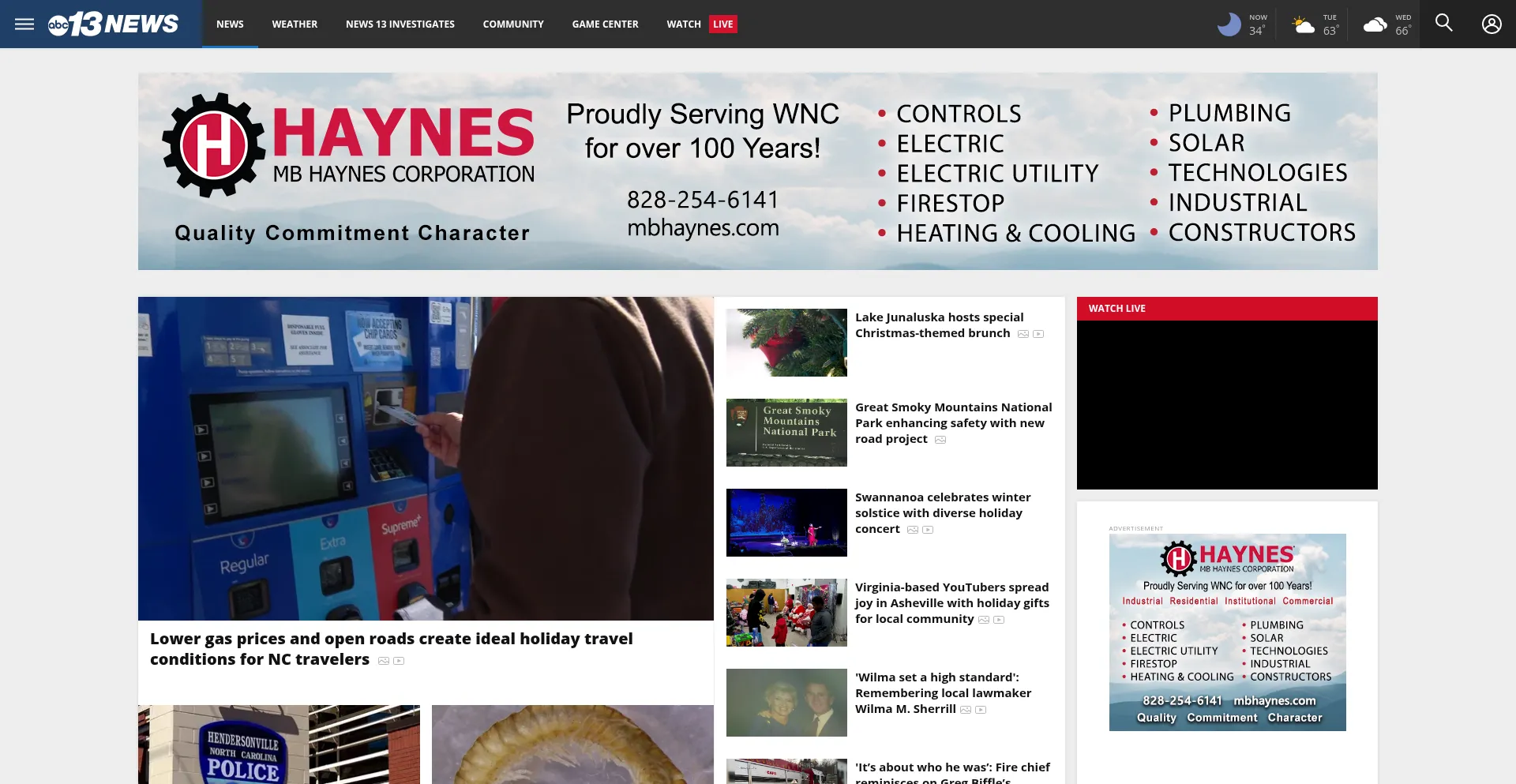
Task: Click Tuesday's partly sunny forecast icon
Action: click(x=1304, y=24)
